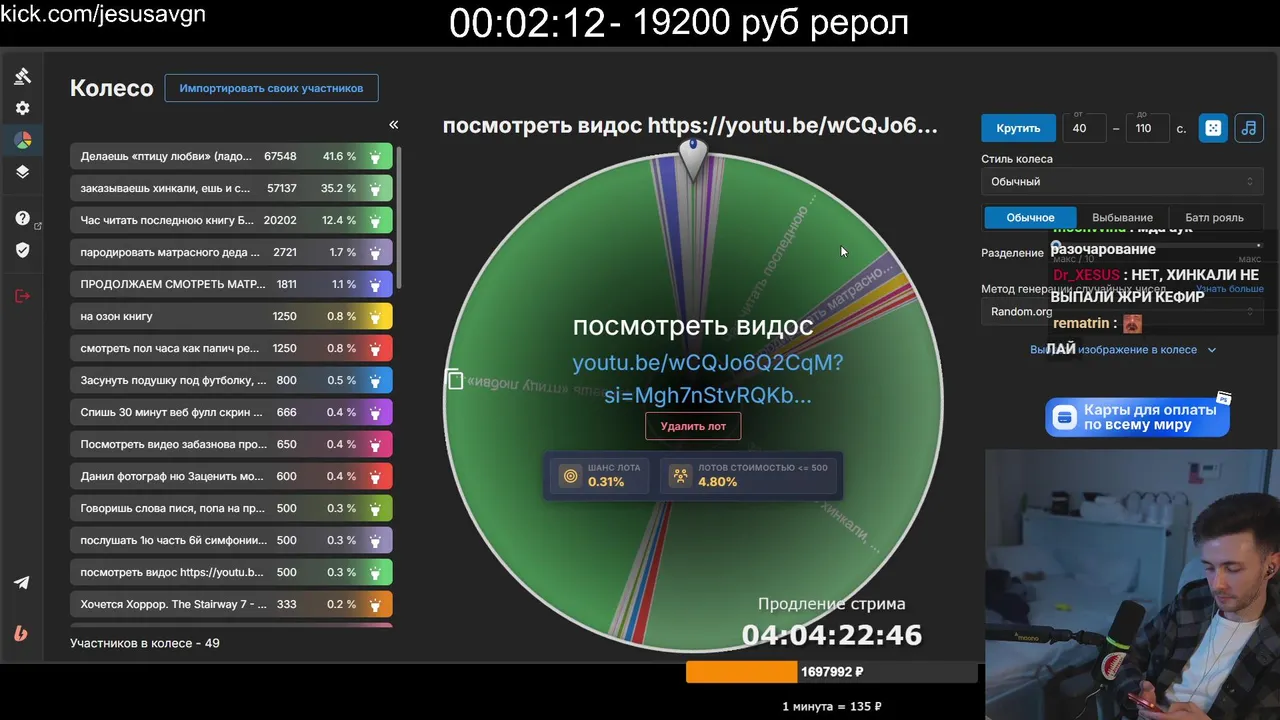Click the Колесо page heading

[x=111, y=88]
